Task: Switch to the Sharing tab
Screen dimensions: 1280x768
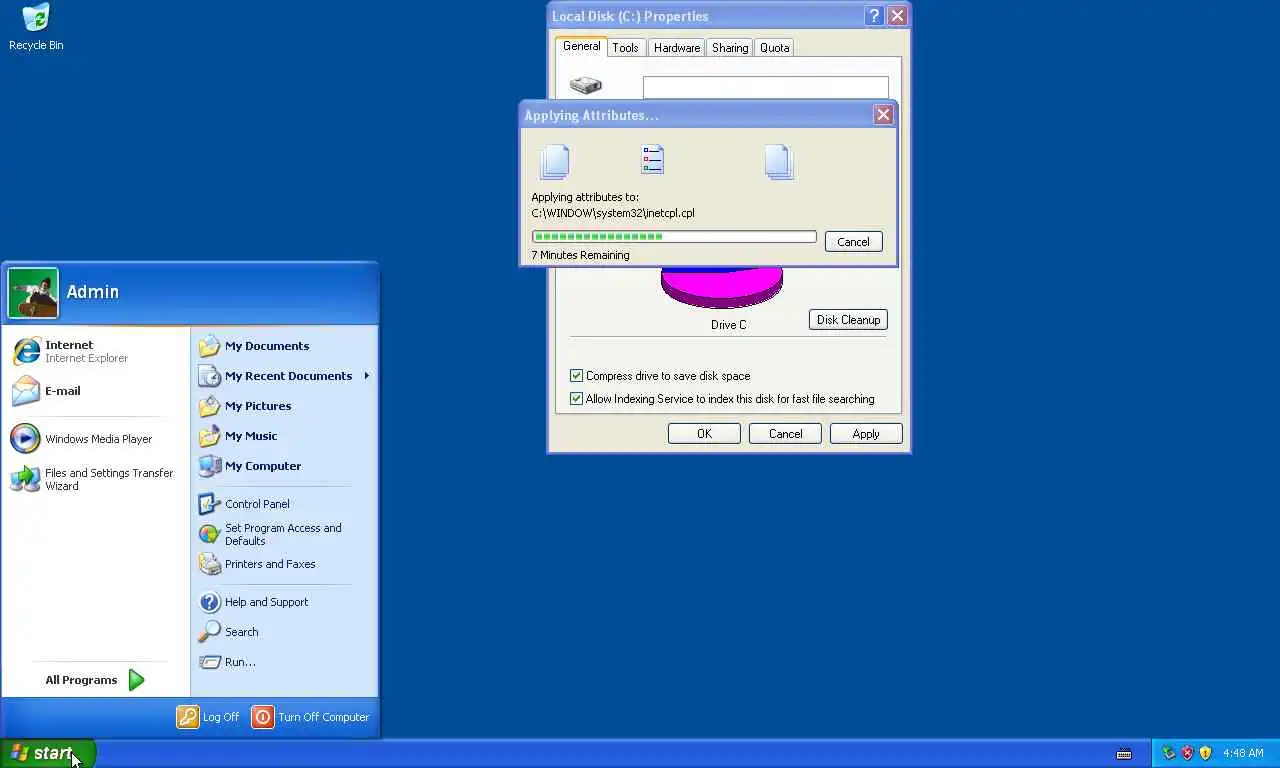Action: tap(730, 48)
